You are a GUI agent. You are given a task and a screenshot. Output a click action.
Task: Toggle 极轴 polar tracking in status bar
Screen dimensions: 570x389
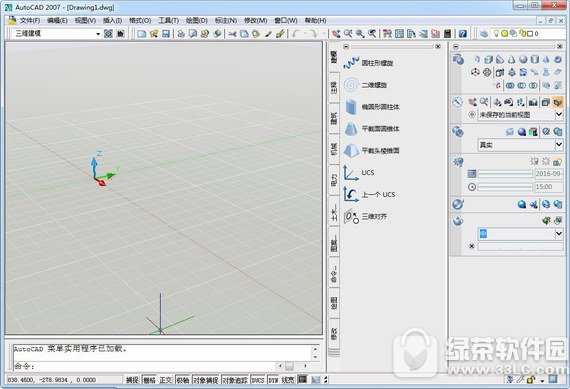183,380
